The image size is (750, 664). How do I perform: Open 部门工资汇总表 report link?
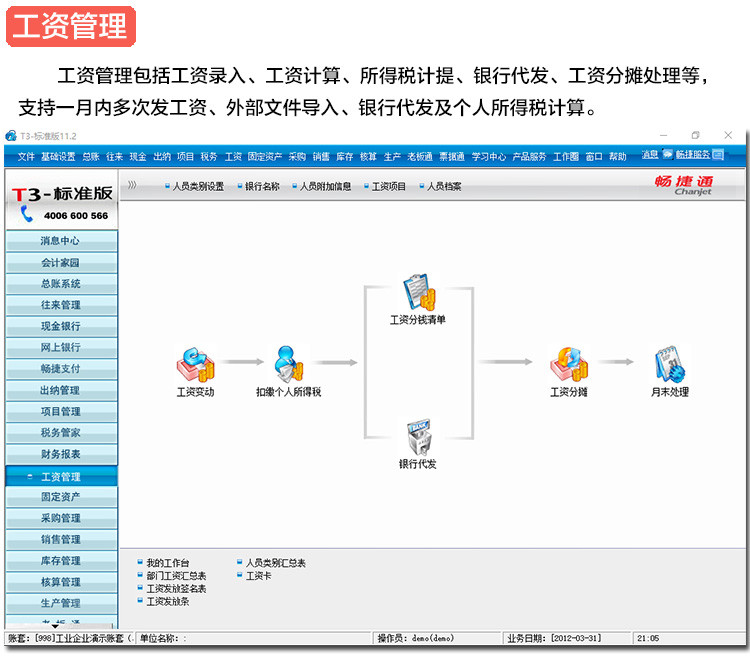[176, 576]
